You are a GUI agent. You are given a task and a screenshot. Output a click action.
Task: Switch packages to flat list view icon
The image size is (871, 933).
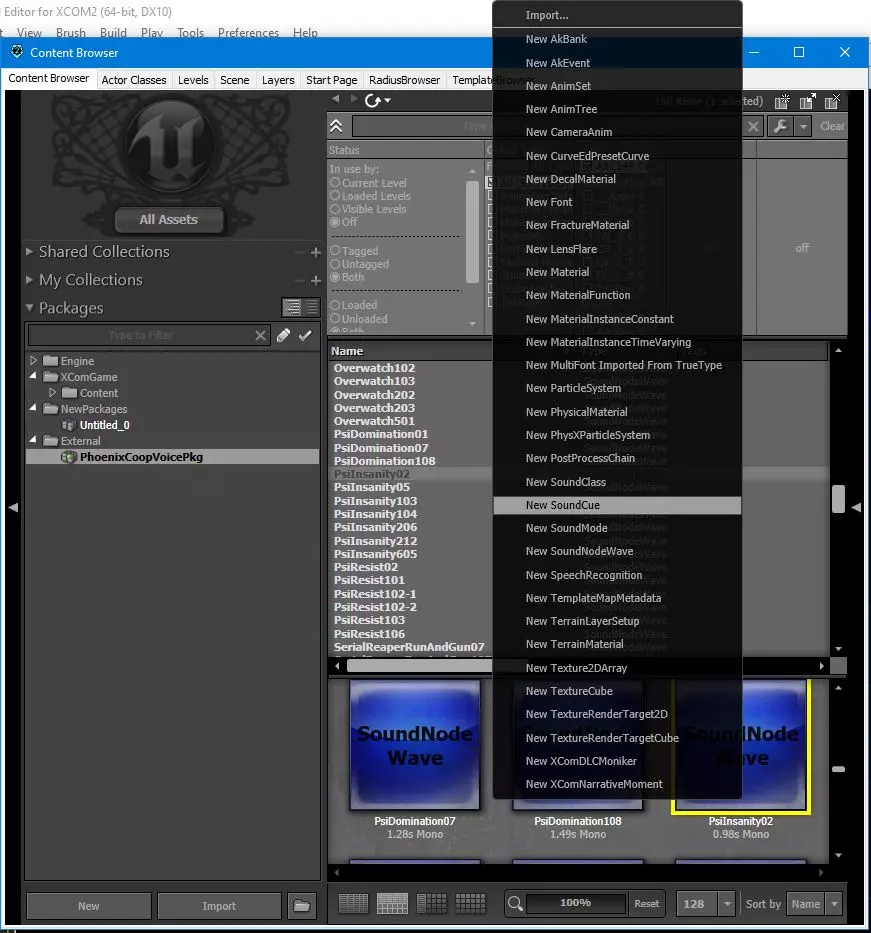point(311,308)
